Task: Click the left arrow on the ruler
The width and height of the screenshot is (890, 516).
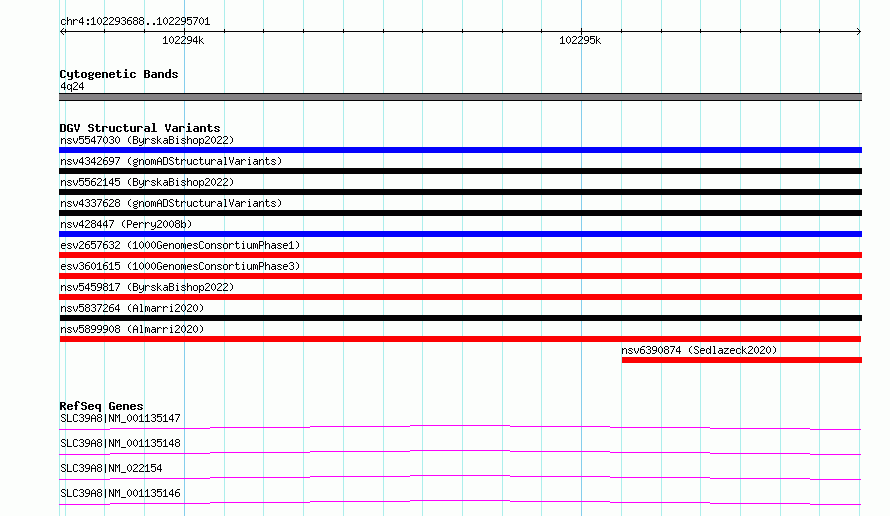Action: click(63, 32)
